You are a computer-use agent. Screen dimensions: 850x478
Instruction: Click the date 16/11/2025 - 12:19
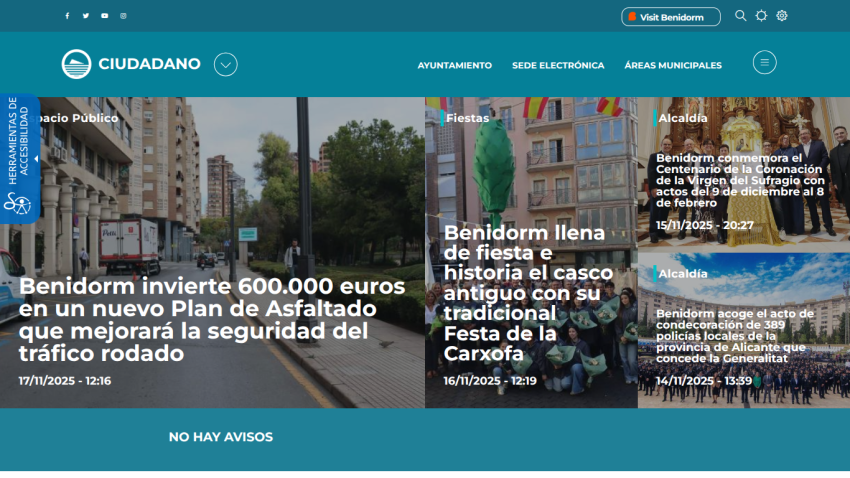coord(490,380)
